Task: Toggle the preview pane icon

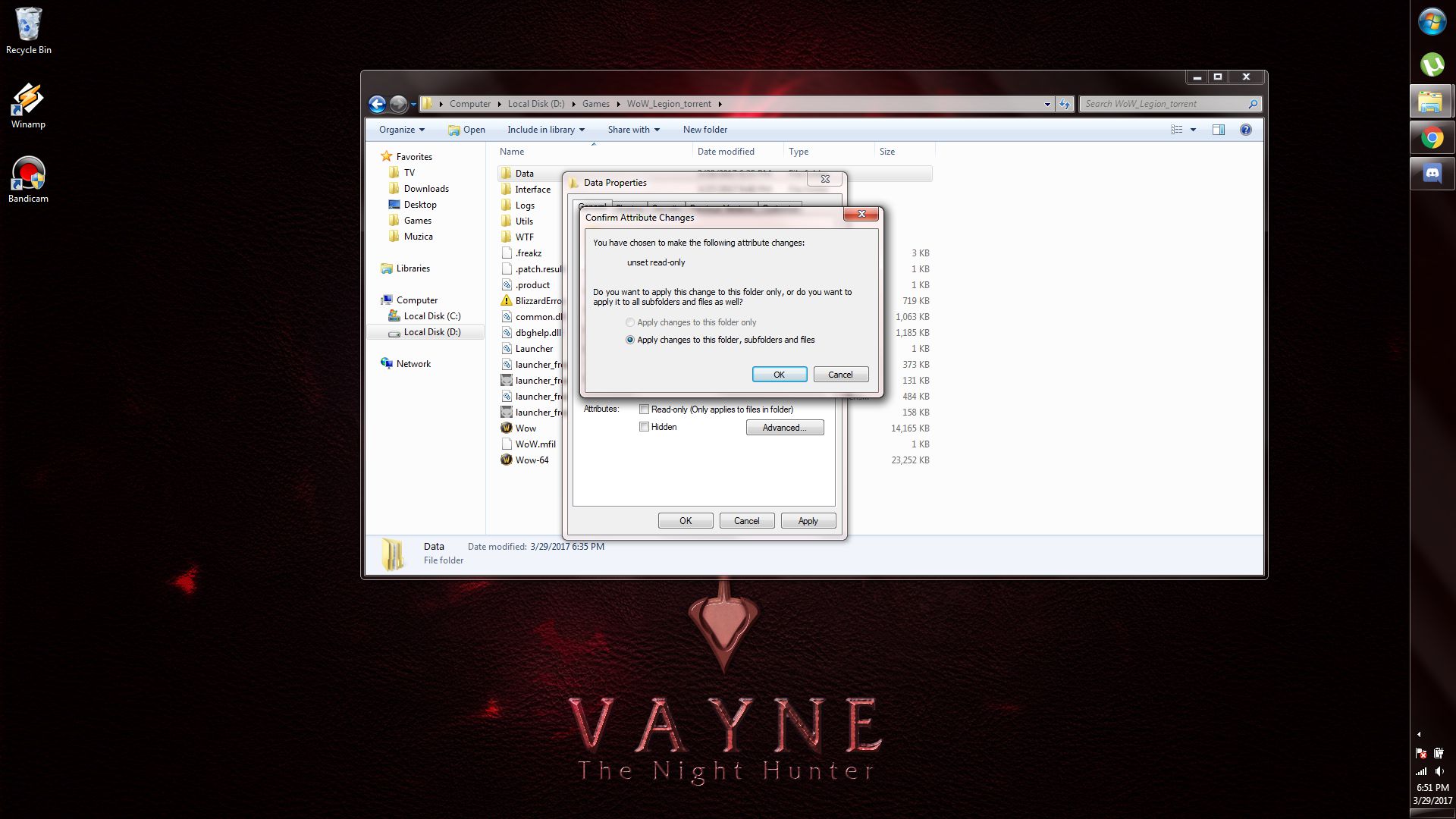Action: point(1219,130)
